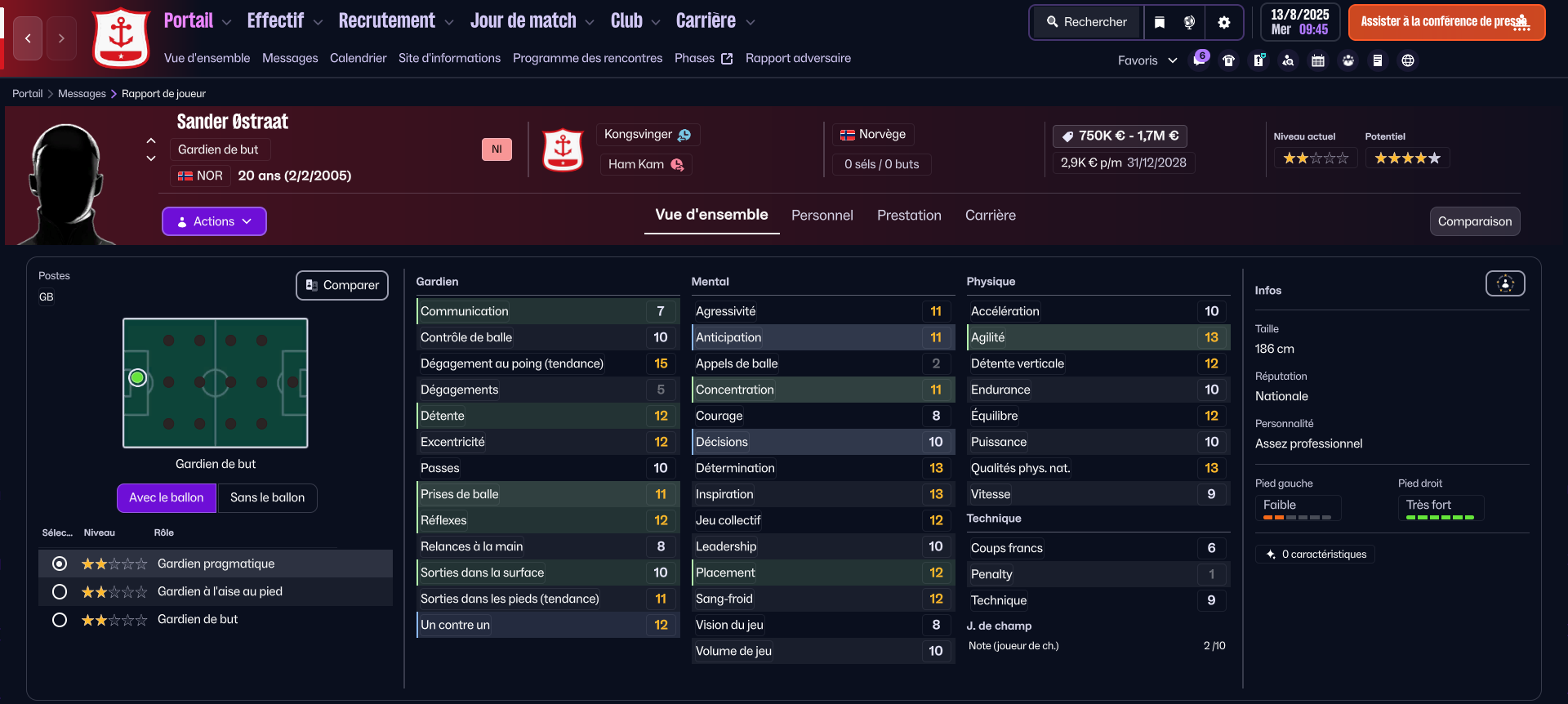Click the squad shirt shortcut icon
Screen dimensions: 1568x704
coord(1228,60)
